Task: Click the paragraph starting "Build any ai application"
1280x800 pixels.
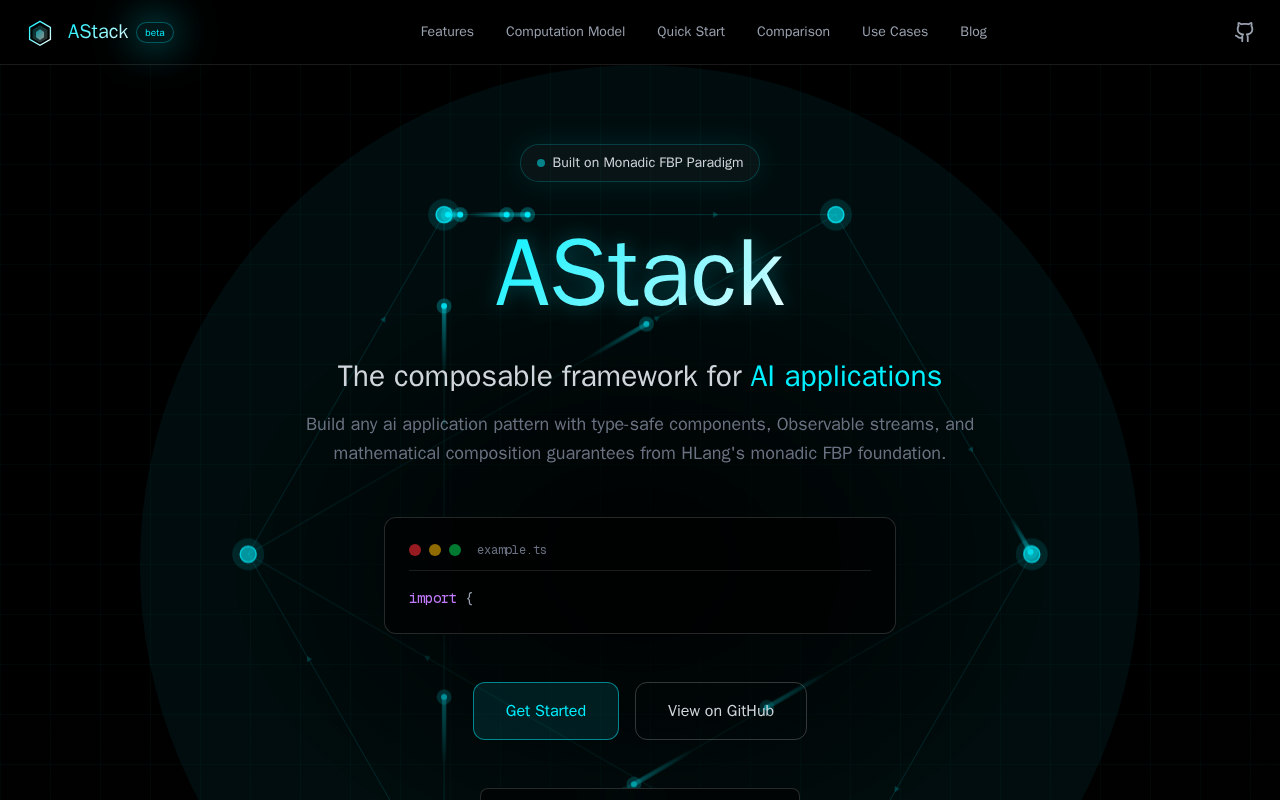Action: (x=640, y=438)
